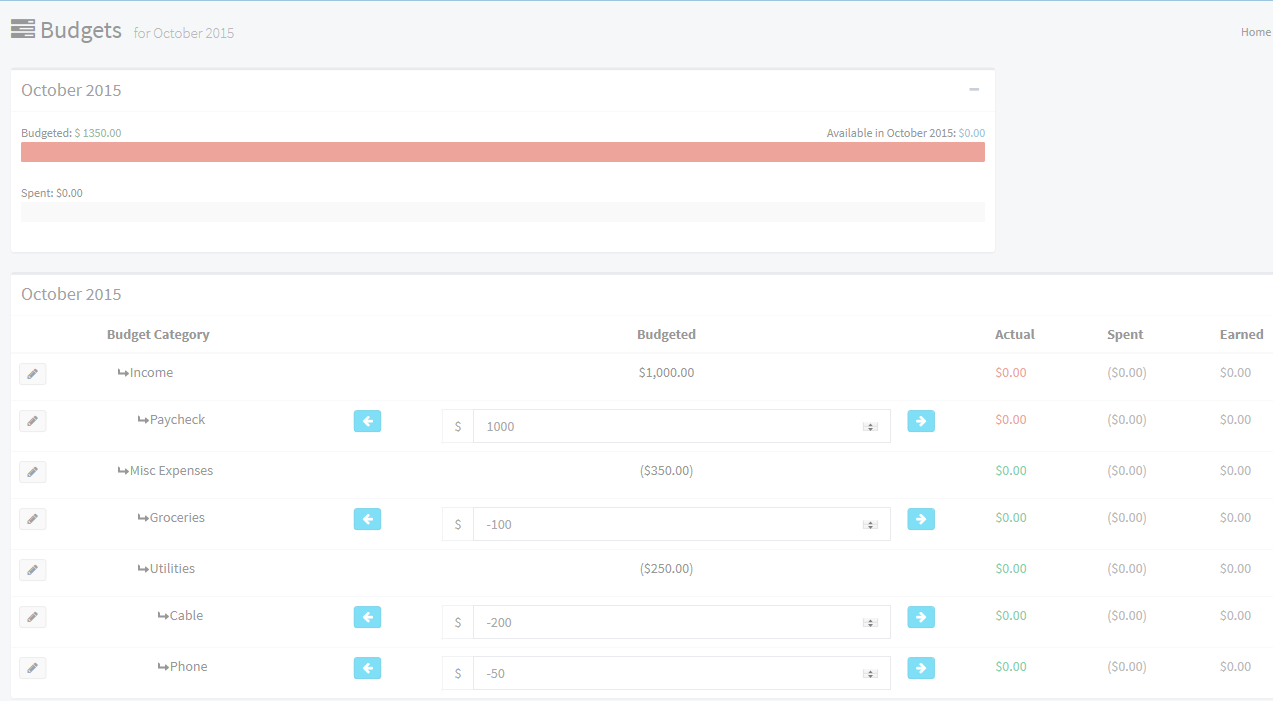Click the pencil icon beside Misc Expenses

tap(32, 472)
